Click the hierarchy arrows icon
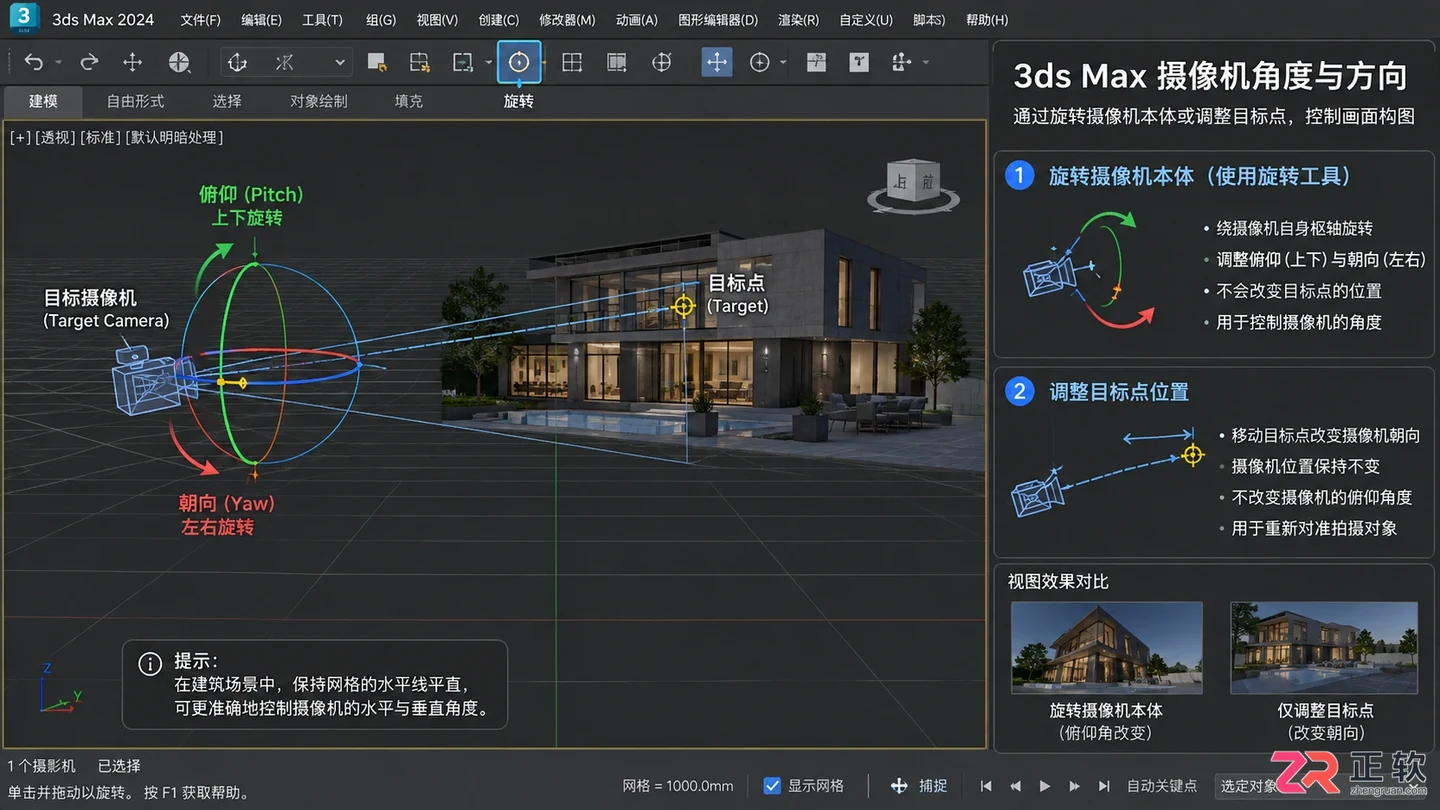1440x810 pixels. point(902,62)
